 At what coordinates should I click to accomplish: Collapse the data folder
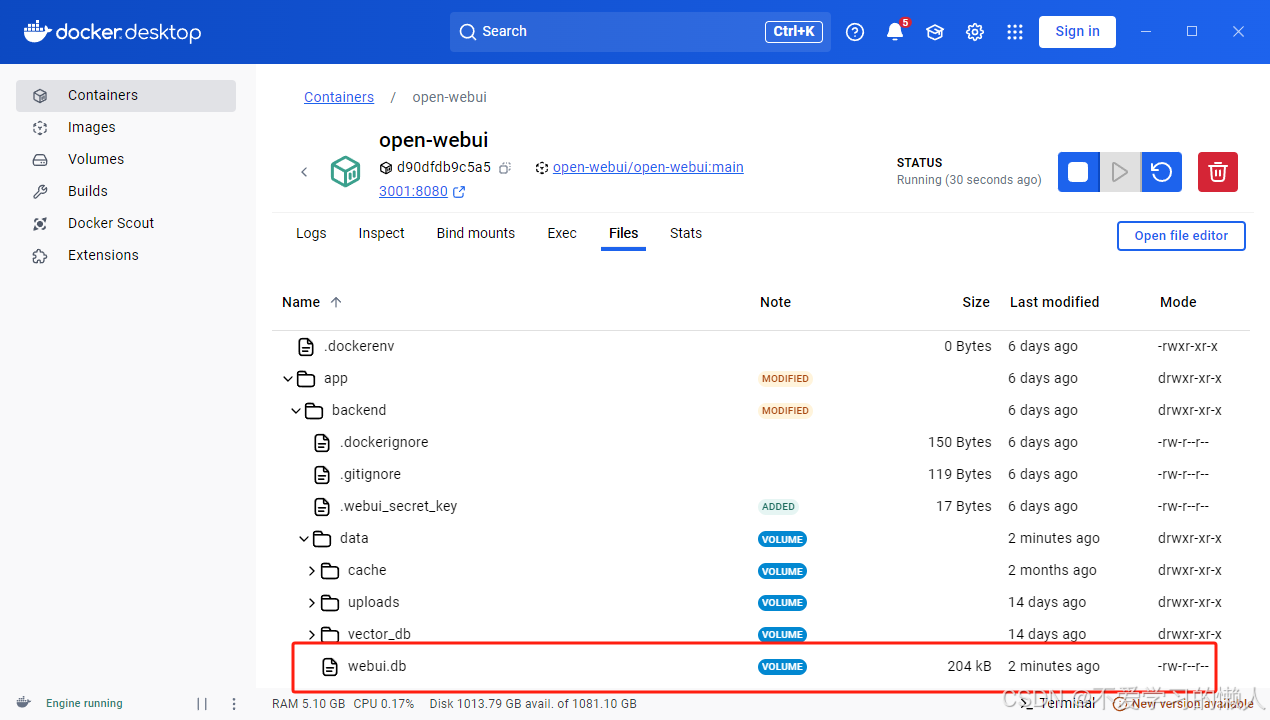[304, 539]
